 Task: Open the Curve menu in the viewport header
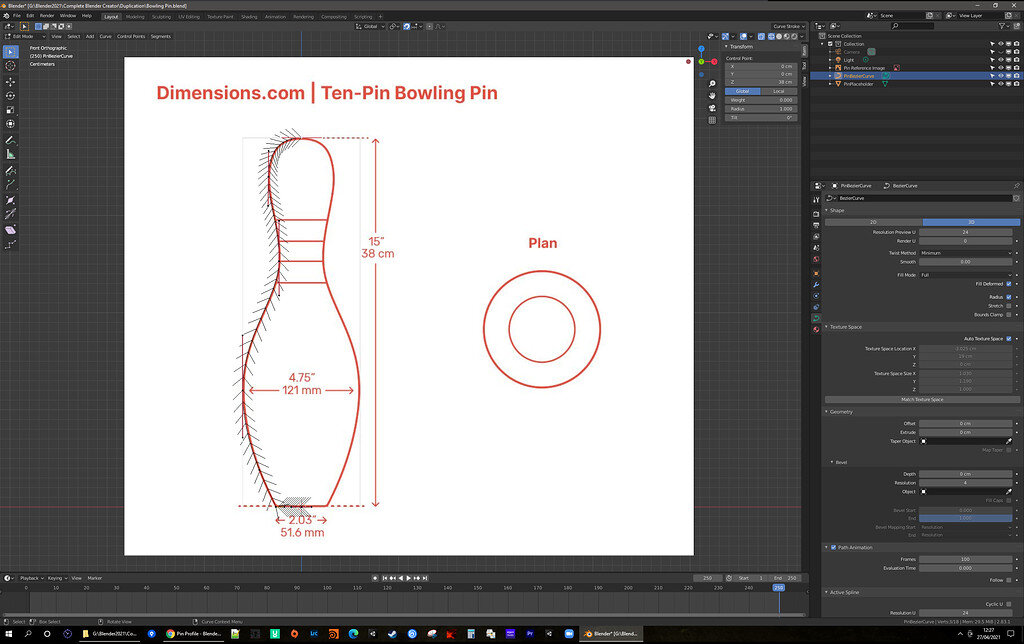click(106, 36)
